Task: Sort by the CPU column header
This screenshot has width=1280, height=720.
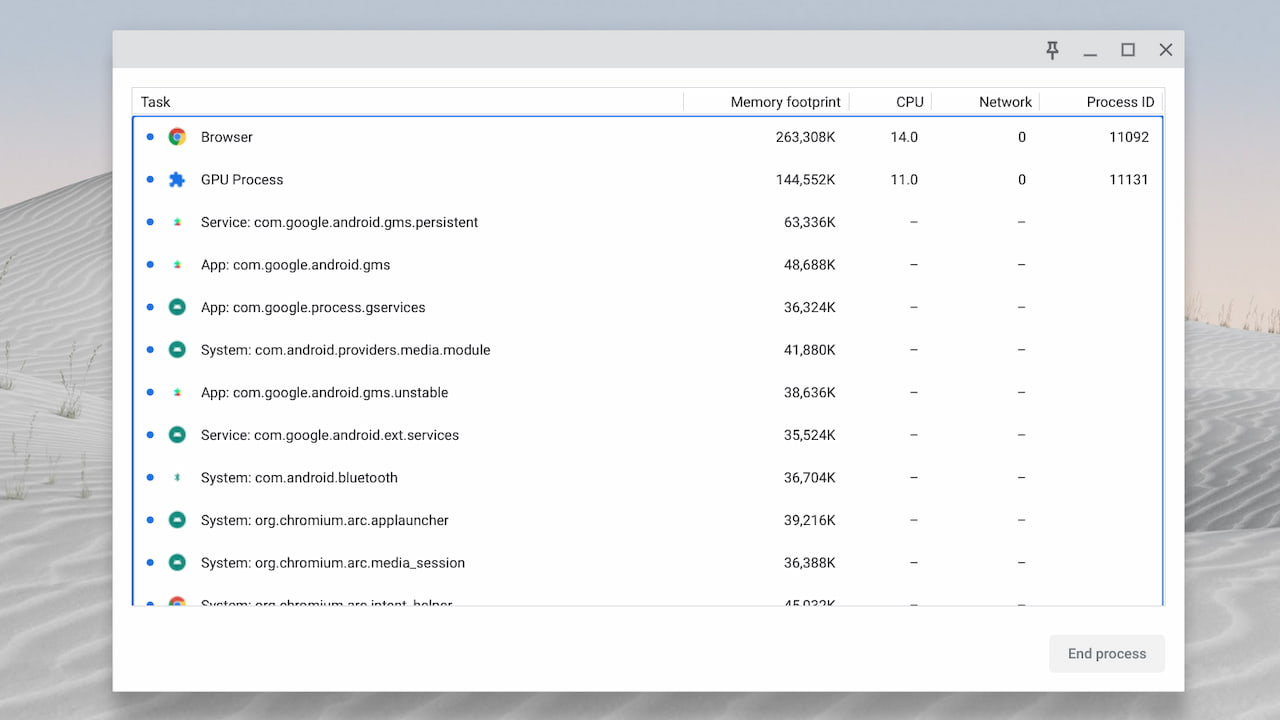Action: pyautogui.click(x=891, y=102)
